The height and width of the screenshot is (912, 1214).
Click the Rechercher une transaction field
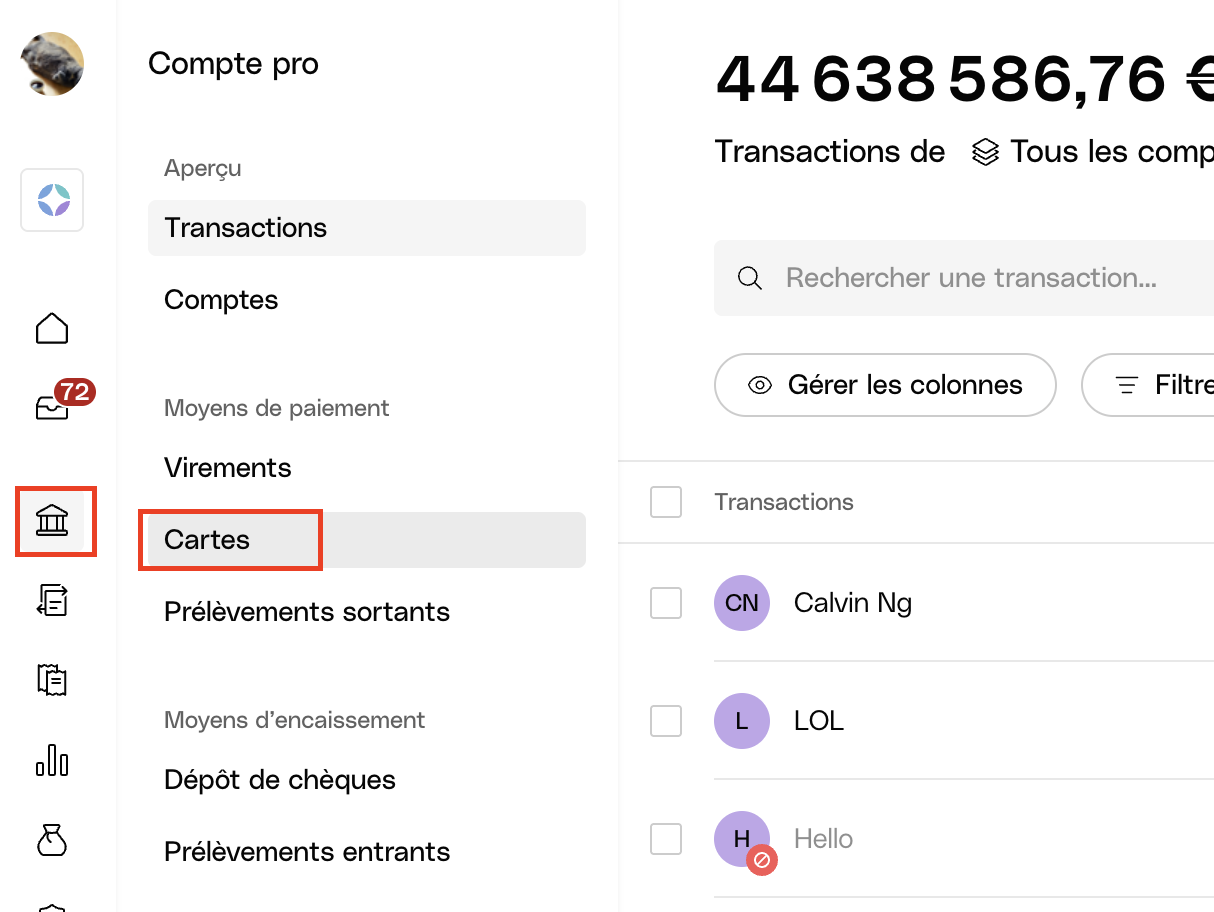point(970,278)
